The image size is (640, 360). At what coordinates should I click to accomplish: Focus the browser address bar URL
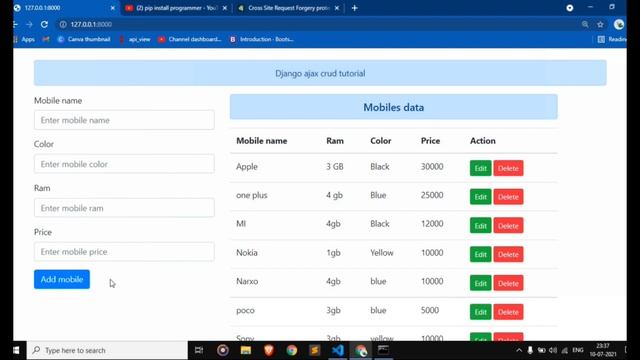(x=91, y=24)
